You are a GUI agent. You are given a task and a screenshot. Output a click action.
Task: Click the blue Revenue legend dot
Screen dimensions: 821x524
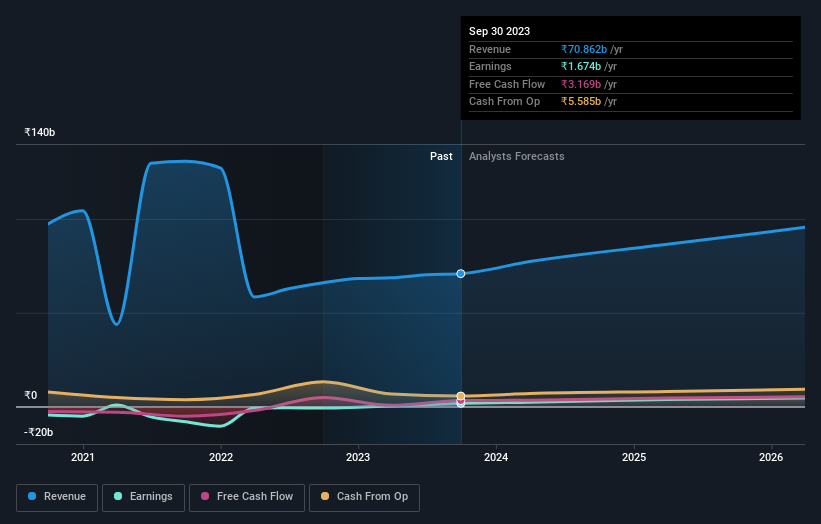coord(32,496)
